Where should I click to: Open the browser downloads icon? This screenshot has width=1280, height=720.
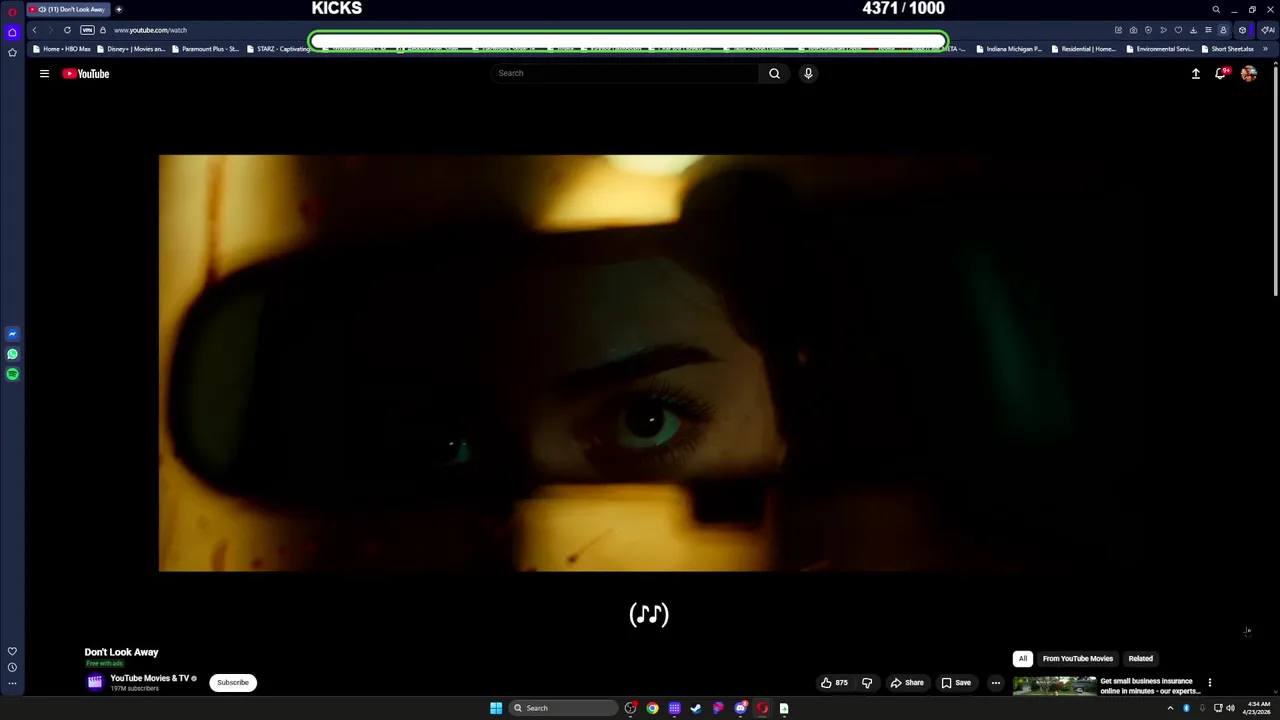(x=1193, y=30)
